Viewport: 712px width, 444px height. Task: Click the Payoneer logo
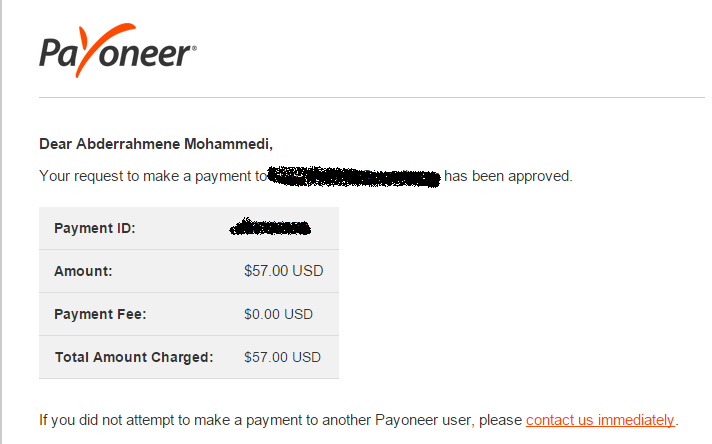coord(118,50)
